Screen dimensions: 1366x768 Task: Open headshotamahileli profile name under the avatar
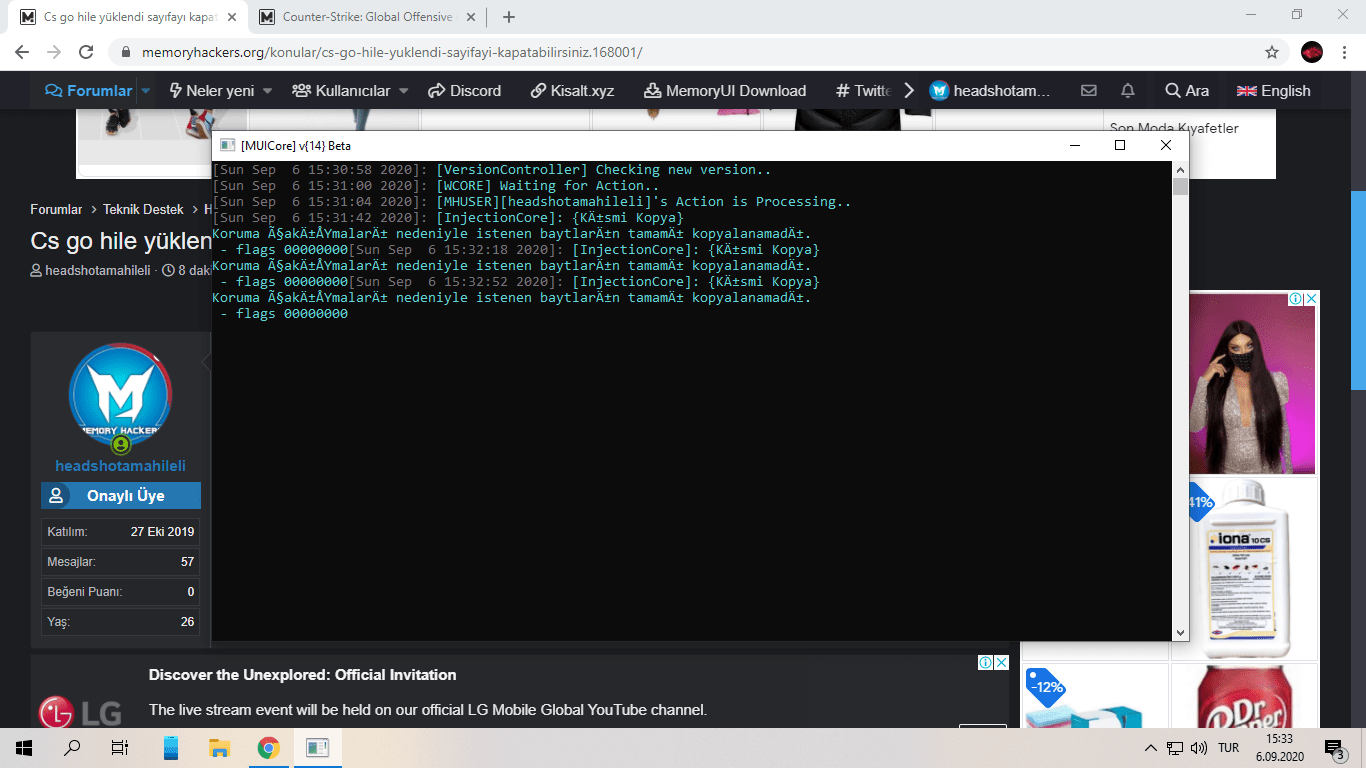120,466
